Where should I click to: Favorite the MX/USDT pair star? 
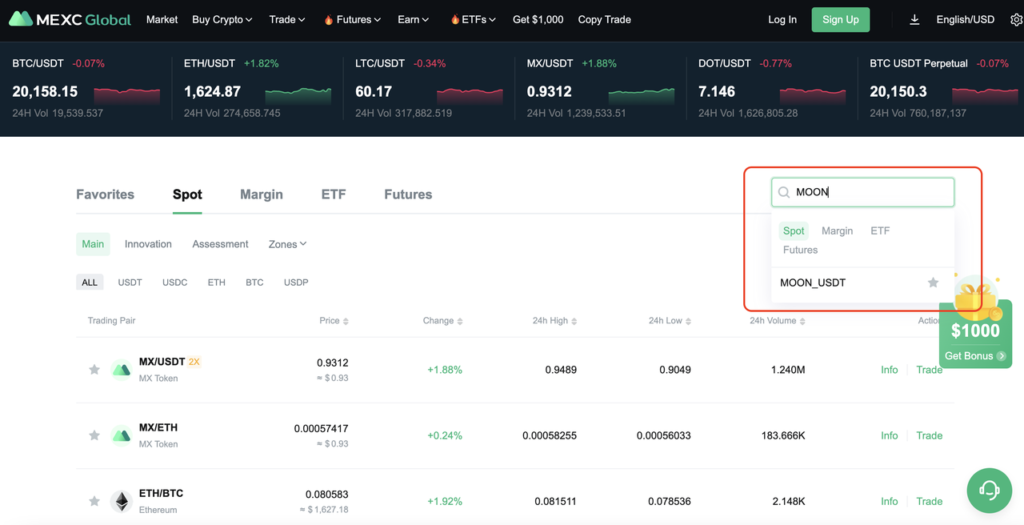pyautogui.click(x=94, y=370)
